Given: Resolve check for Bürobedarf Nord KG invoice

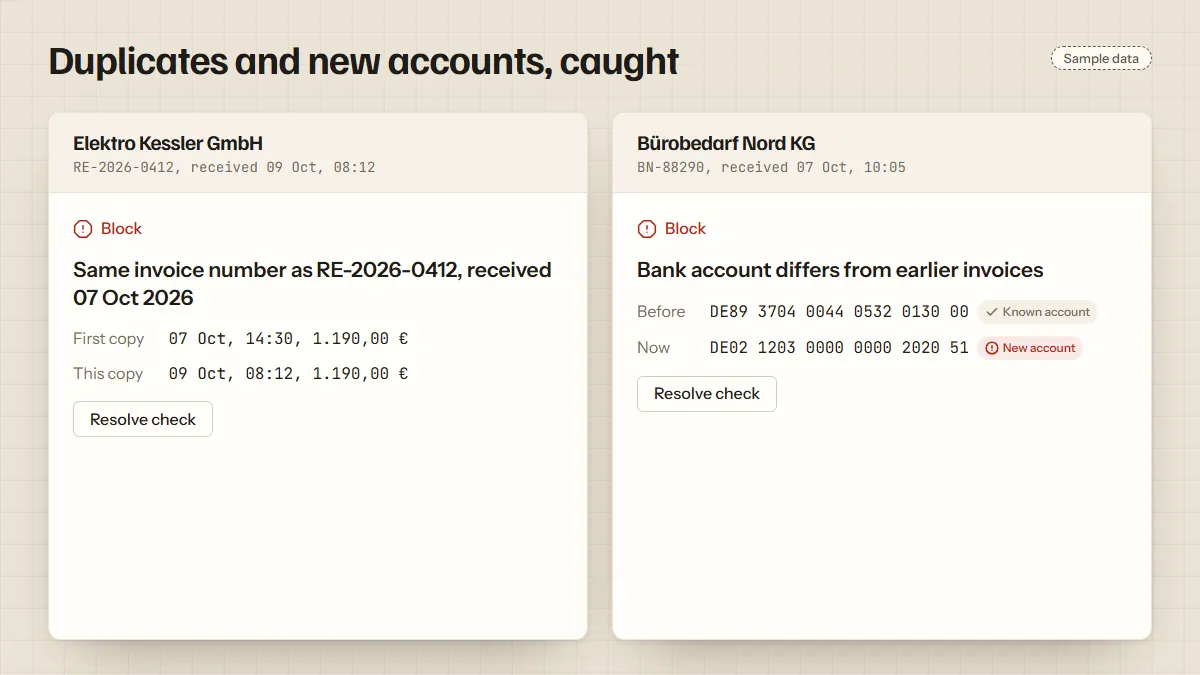Looking at the screenshot, I should (x=707, y=393).
